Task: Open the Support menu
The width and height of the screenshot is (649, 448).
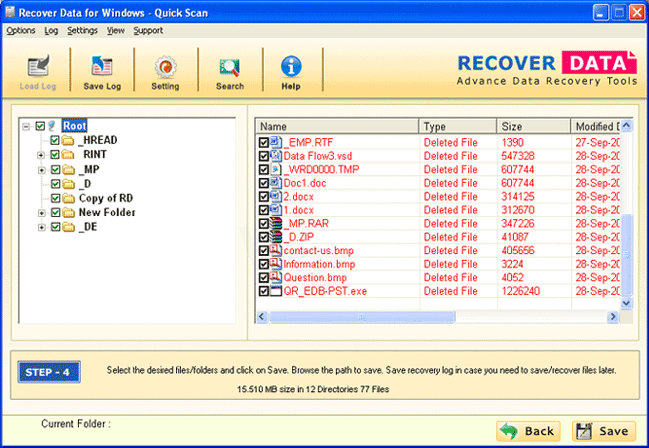Action: (x=148, y=31)
